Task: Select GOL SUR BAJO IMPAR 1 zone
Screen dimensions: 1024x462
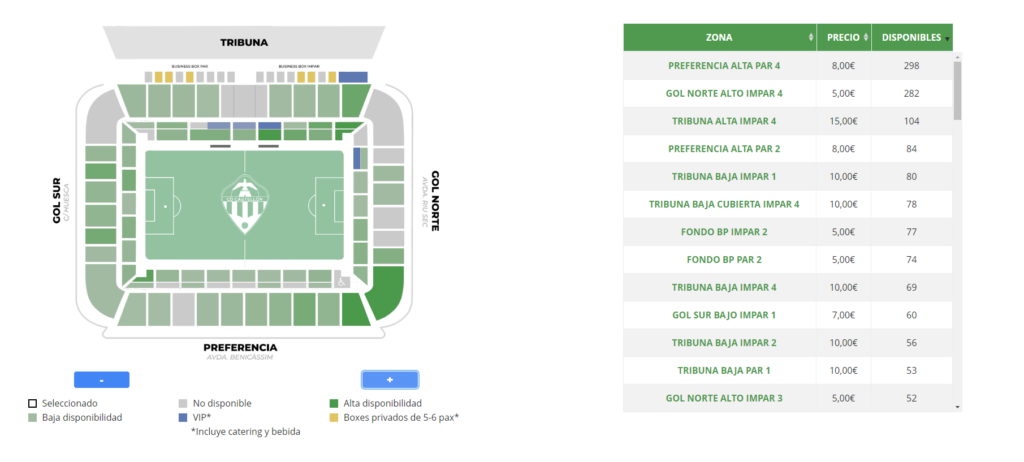Action: coord(723,315)
